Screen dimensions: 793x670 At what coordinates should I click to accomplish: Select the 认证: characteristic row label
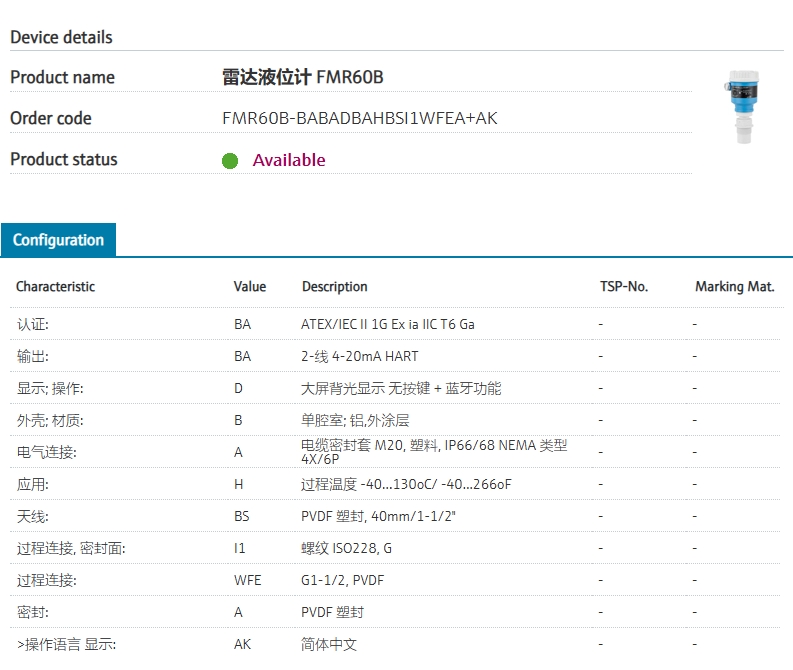click(x=33, y=324)
